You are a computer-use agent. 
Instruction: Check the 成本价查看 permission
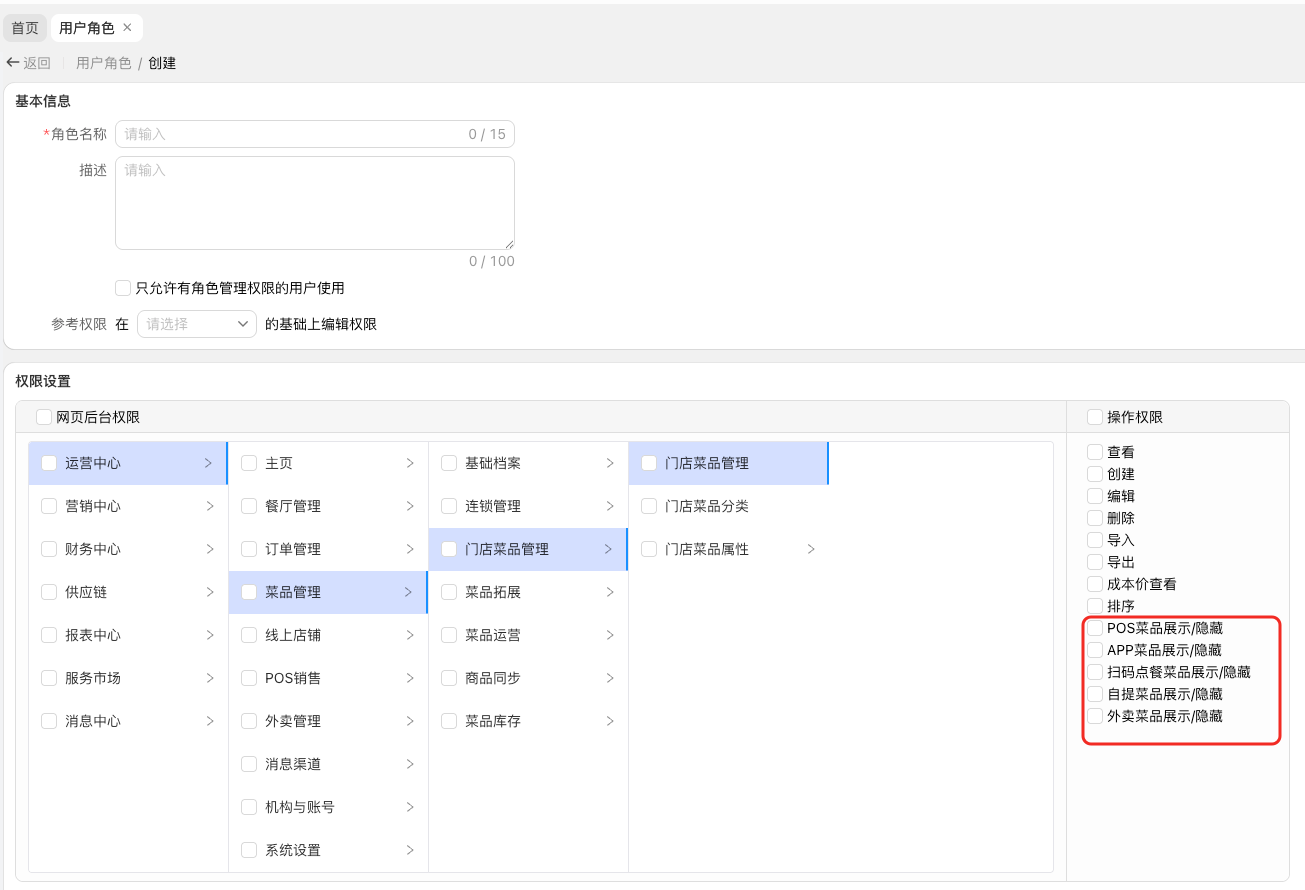pos(1095,584)
